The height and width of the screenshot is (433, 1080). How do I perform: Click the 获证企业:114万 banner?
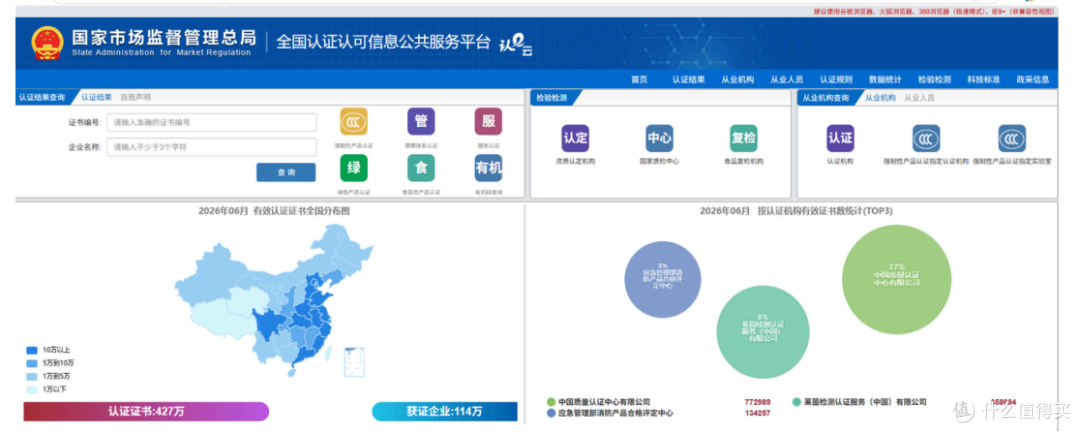(x=444, y=412)
